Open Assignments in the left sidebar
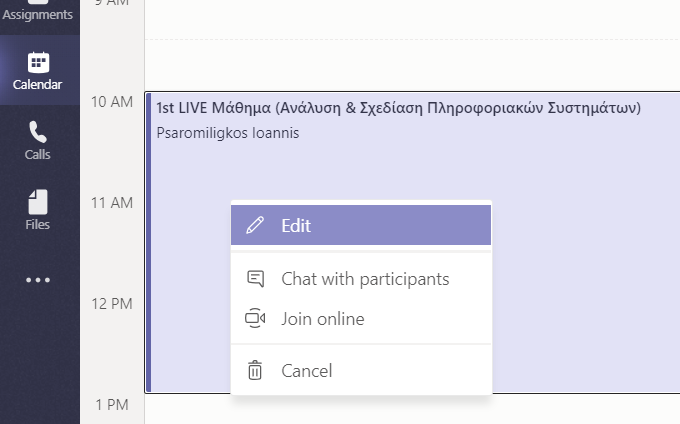Image resolution: width=680 pixels, height=424 pixels. 38,13
